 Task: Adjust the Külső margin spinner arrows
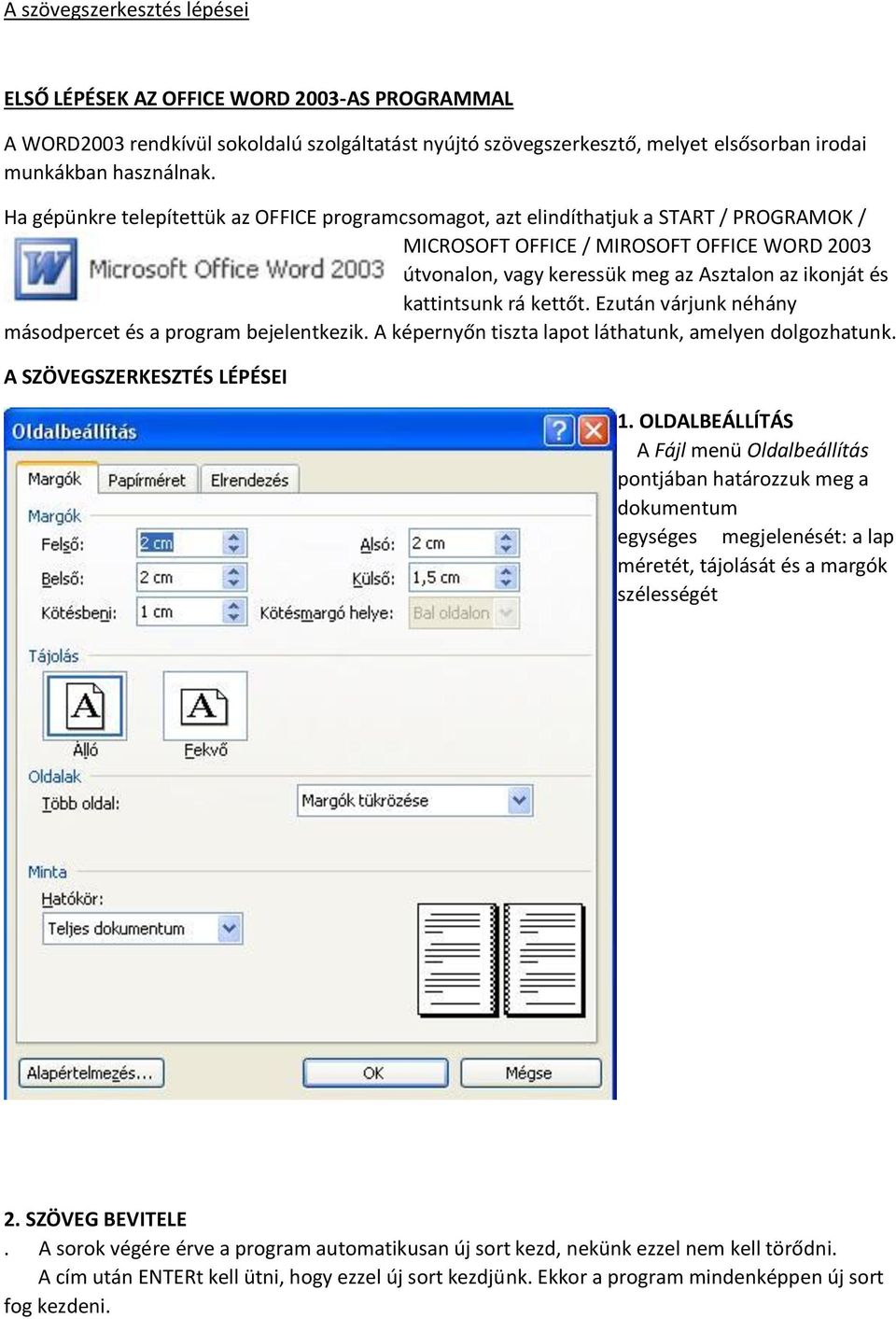[x=507, y=578]
